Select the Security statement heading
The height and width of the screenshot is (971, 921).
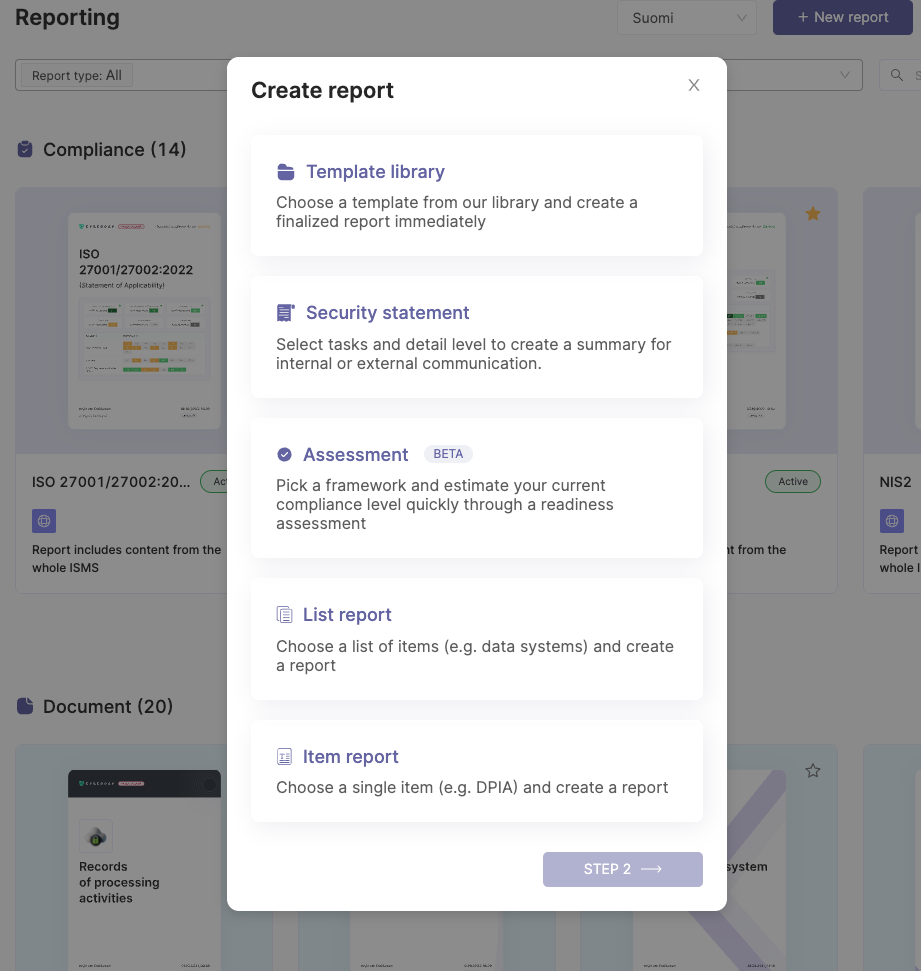(x=388, y=313)
